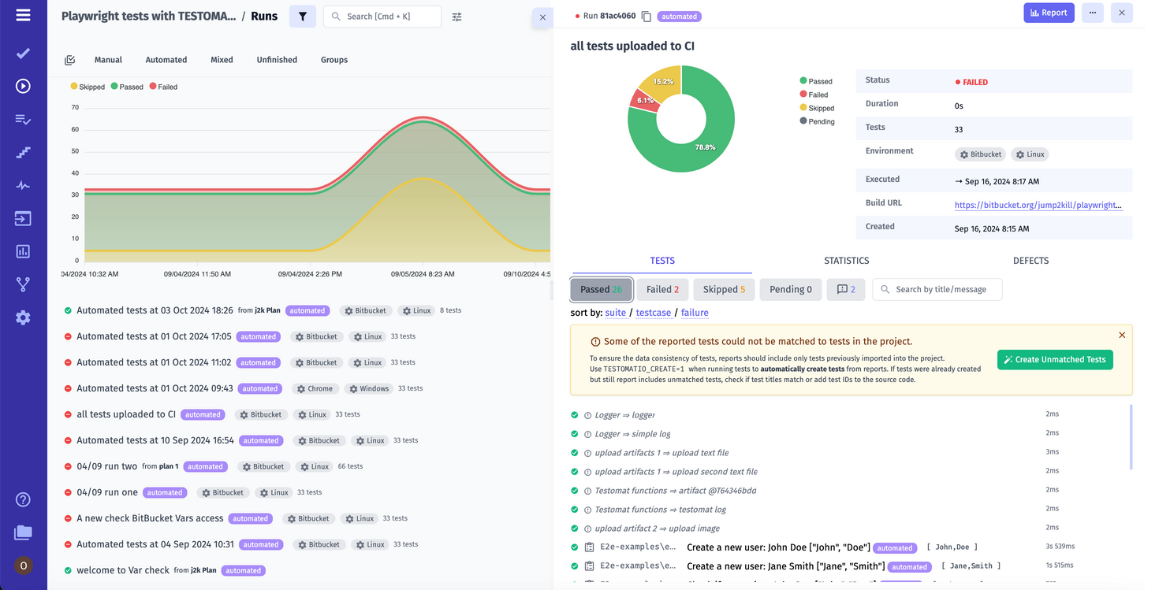The width and height of the screenshot is (1150, 590).
Task: Open the hamburger menu in sidebar
Action: click(23, 16)
